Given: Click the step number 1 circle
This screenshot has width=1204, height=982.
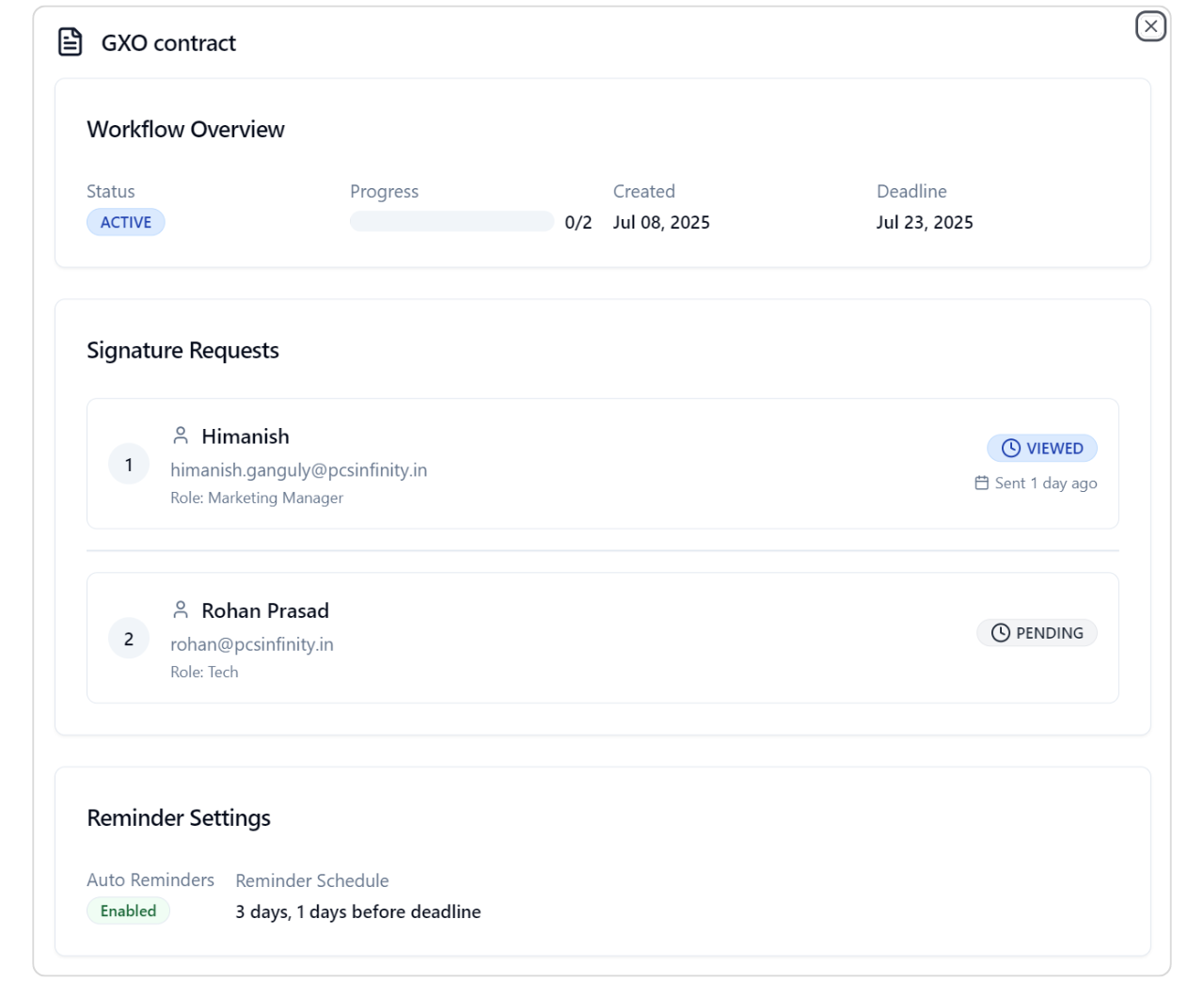Looking at the screenshot, I should [129, 464].
